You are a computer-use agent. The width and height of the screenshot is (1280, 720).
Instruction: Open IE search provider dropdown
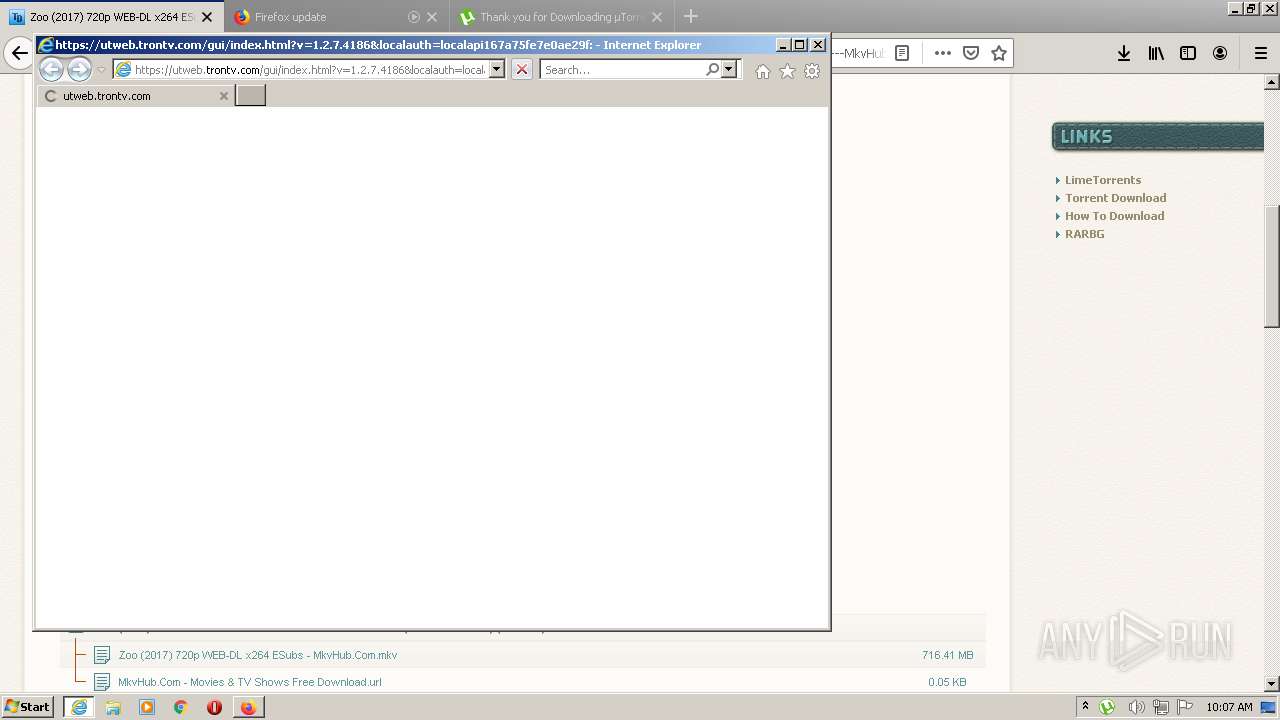pos(729,70)
